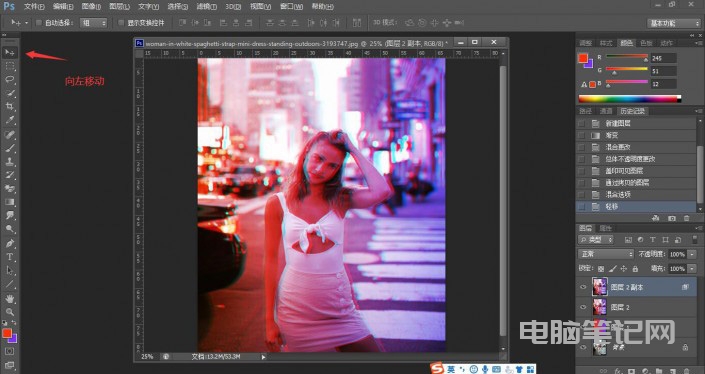Open the 文件 menu

click(x=34, y=7)
